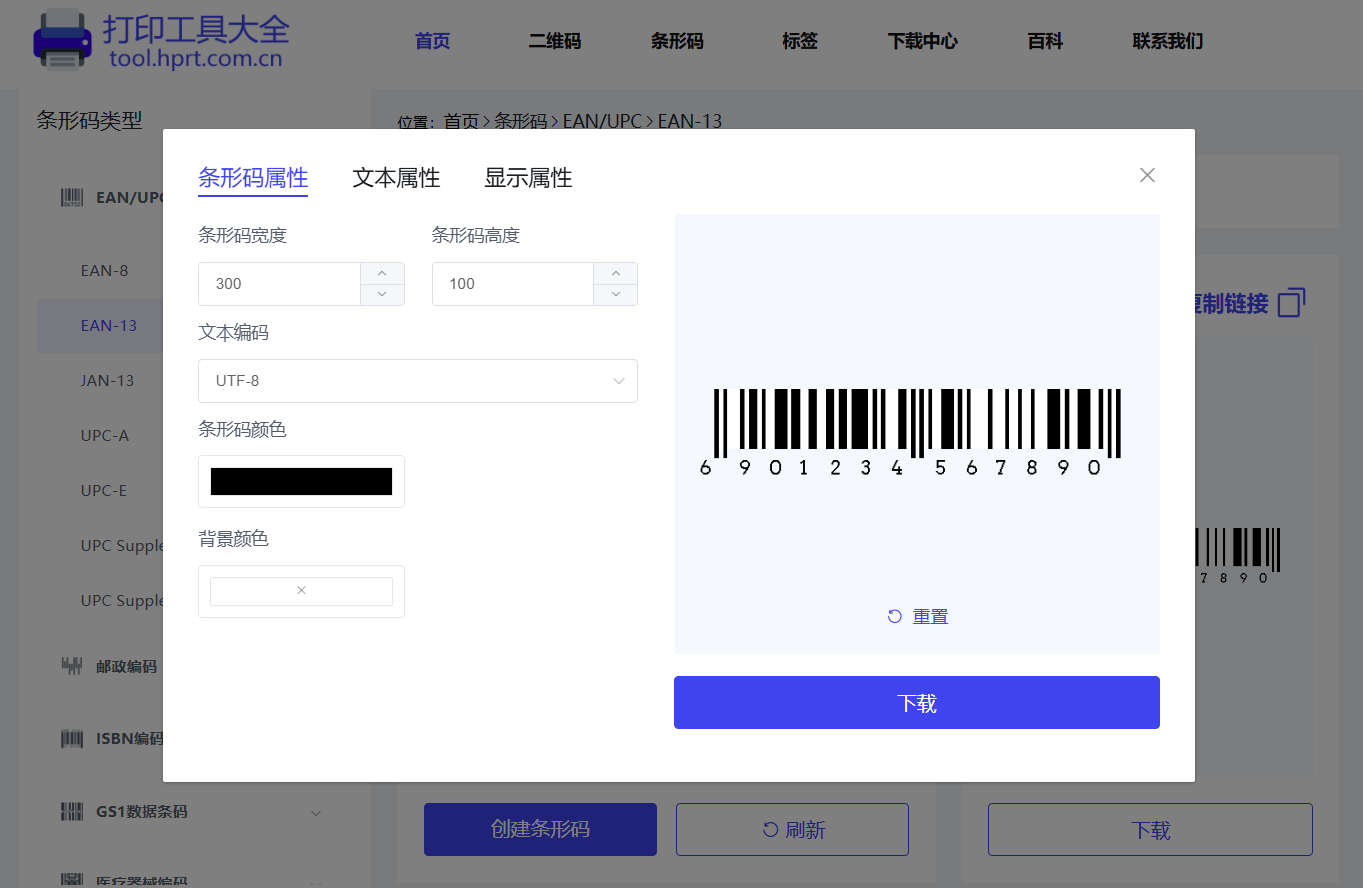Click the generated barcode preview image
Viewport: 1363px width, 888px height.
pyautogui.click(x=910, y=433)
